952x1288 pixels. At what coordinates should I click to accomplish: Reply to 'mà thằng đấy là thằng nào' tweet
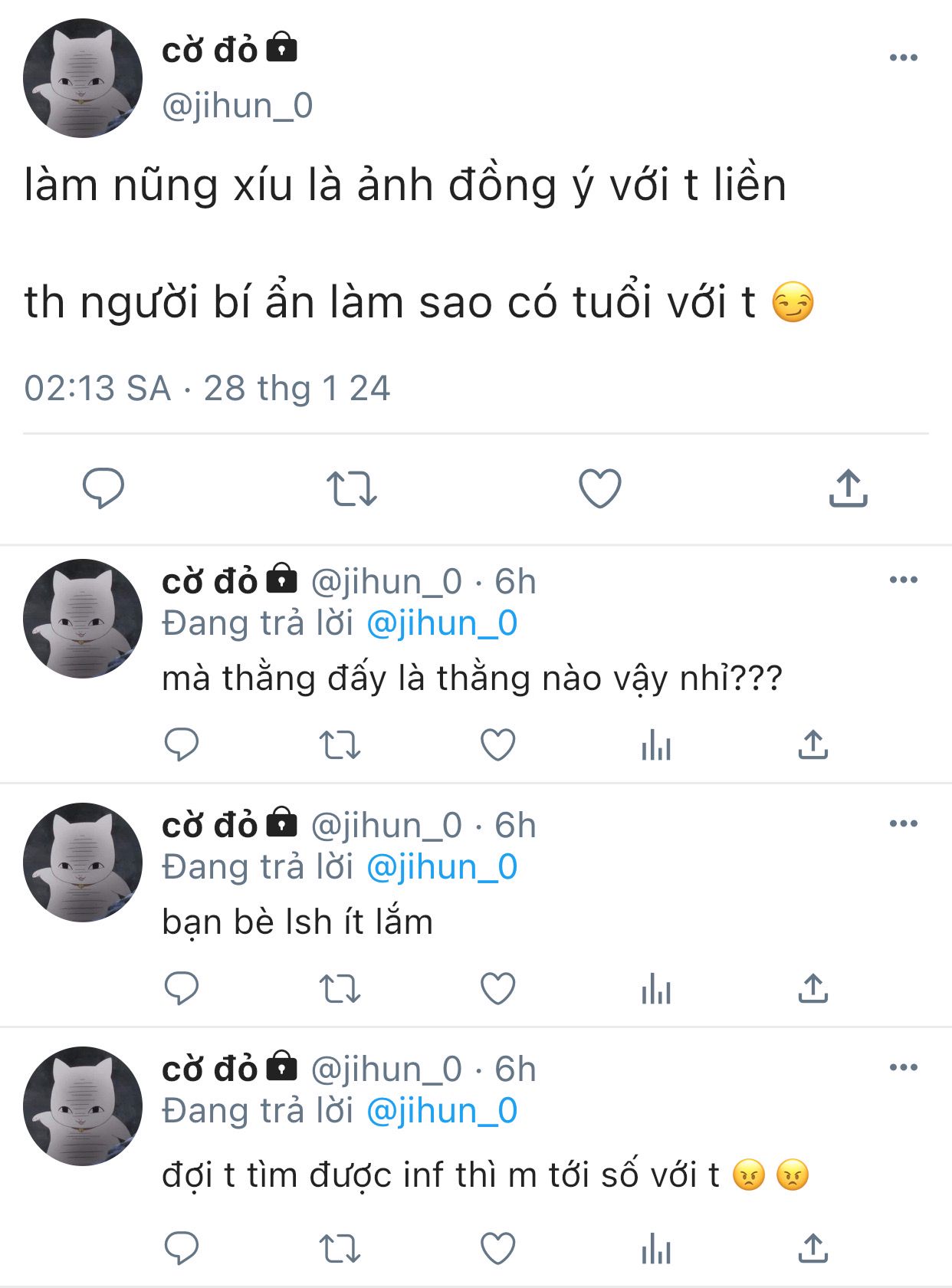tap(182, 744)
